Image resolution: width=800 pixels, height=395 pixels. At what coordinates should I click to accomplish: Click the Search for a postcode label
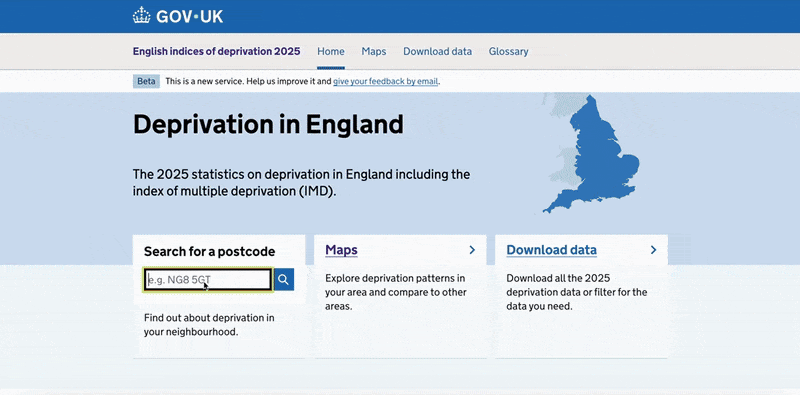209,252
